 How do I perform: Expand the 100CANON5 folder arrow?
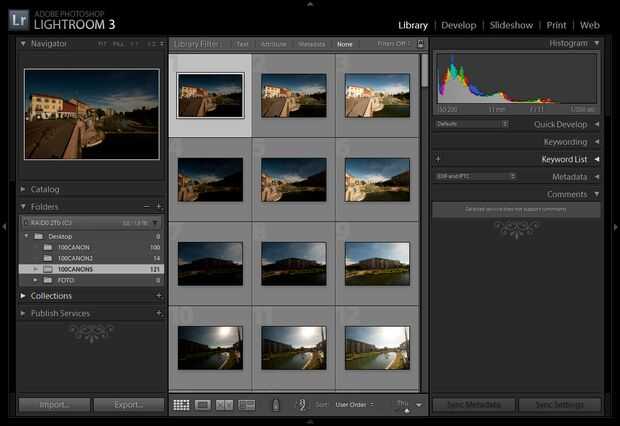click(36, 269)
